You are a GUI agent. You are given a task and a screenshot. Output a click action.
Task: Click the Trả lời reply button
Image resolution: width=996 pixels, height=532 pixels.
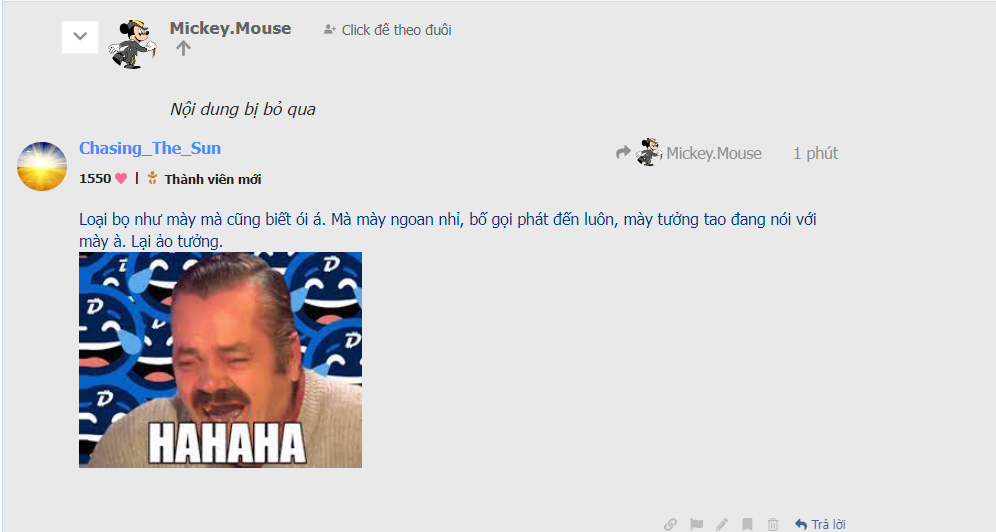[820, 524]
